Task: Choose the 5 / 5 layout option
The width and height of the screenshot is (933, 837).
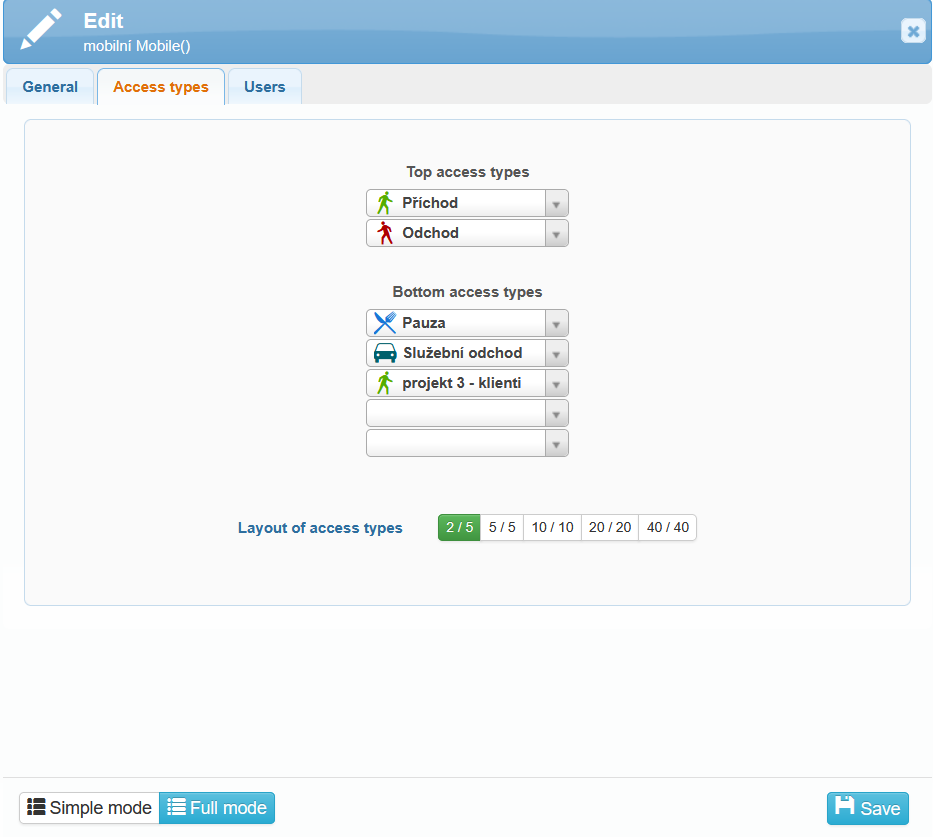Action: pyautogui.click(x=502, y=527)
